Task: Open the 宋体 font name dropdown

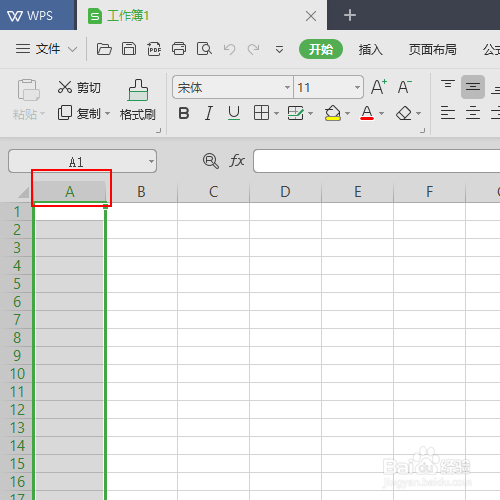Action: (287, 87)
